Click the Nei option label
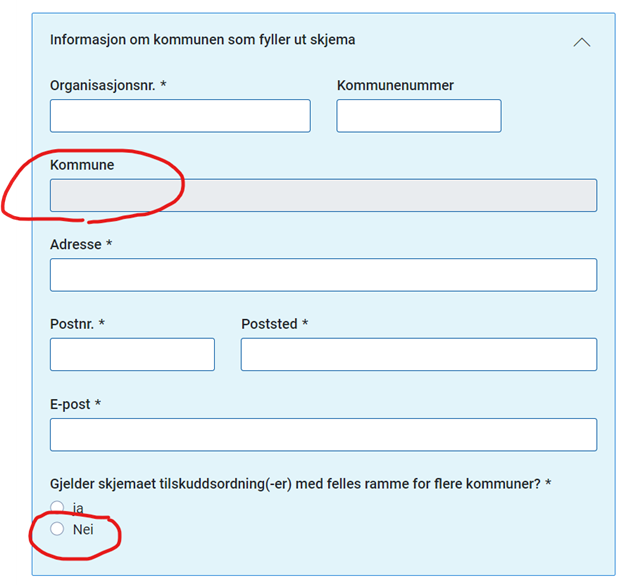Image resolution: width=631 pixels, height=585 pixels. [x=83, y=529]
